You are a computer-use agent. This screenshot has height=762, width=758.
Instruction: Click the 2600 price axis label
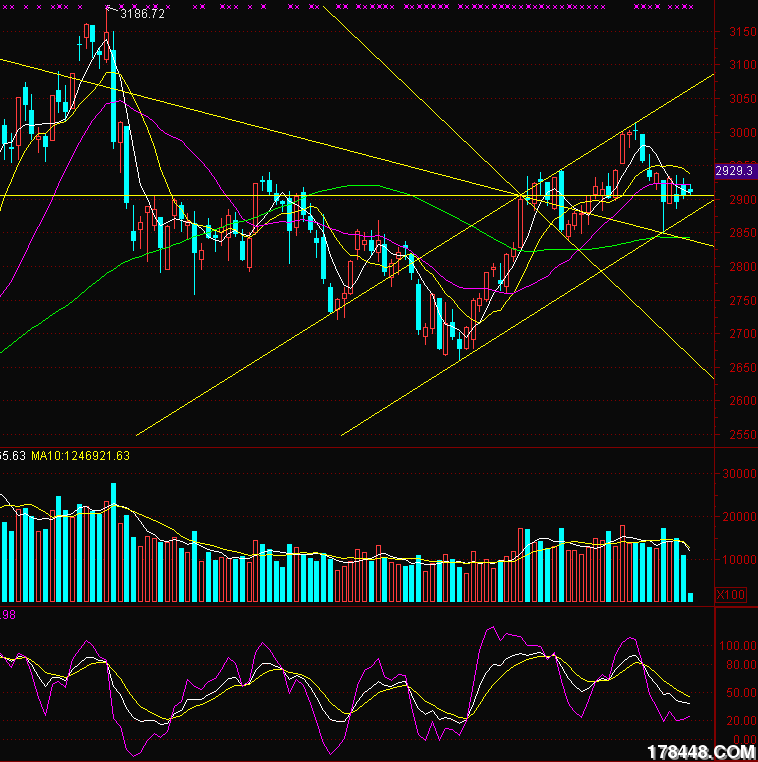coord(743,401)
